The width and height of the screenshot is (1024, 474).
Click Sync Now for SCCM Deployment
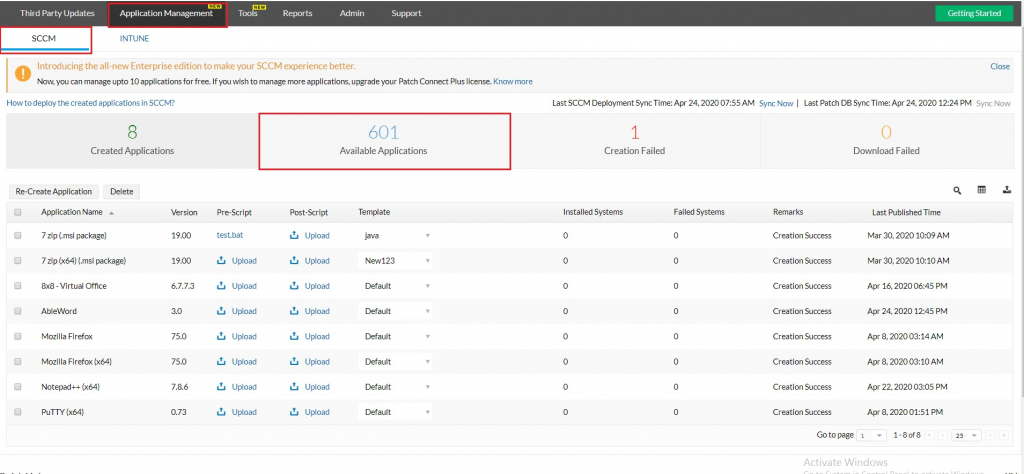tap(776, 103)
